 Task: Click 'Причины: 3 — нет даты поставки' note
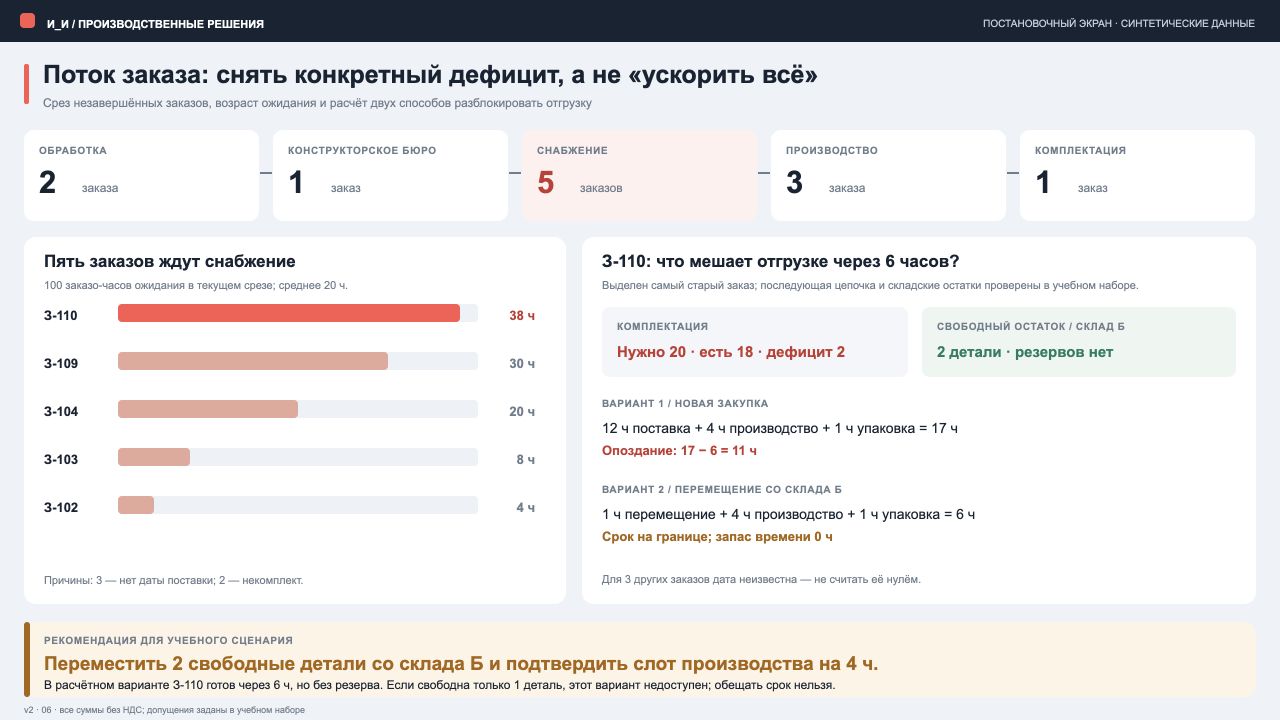coord(173,580)
